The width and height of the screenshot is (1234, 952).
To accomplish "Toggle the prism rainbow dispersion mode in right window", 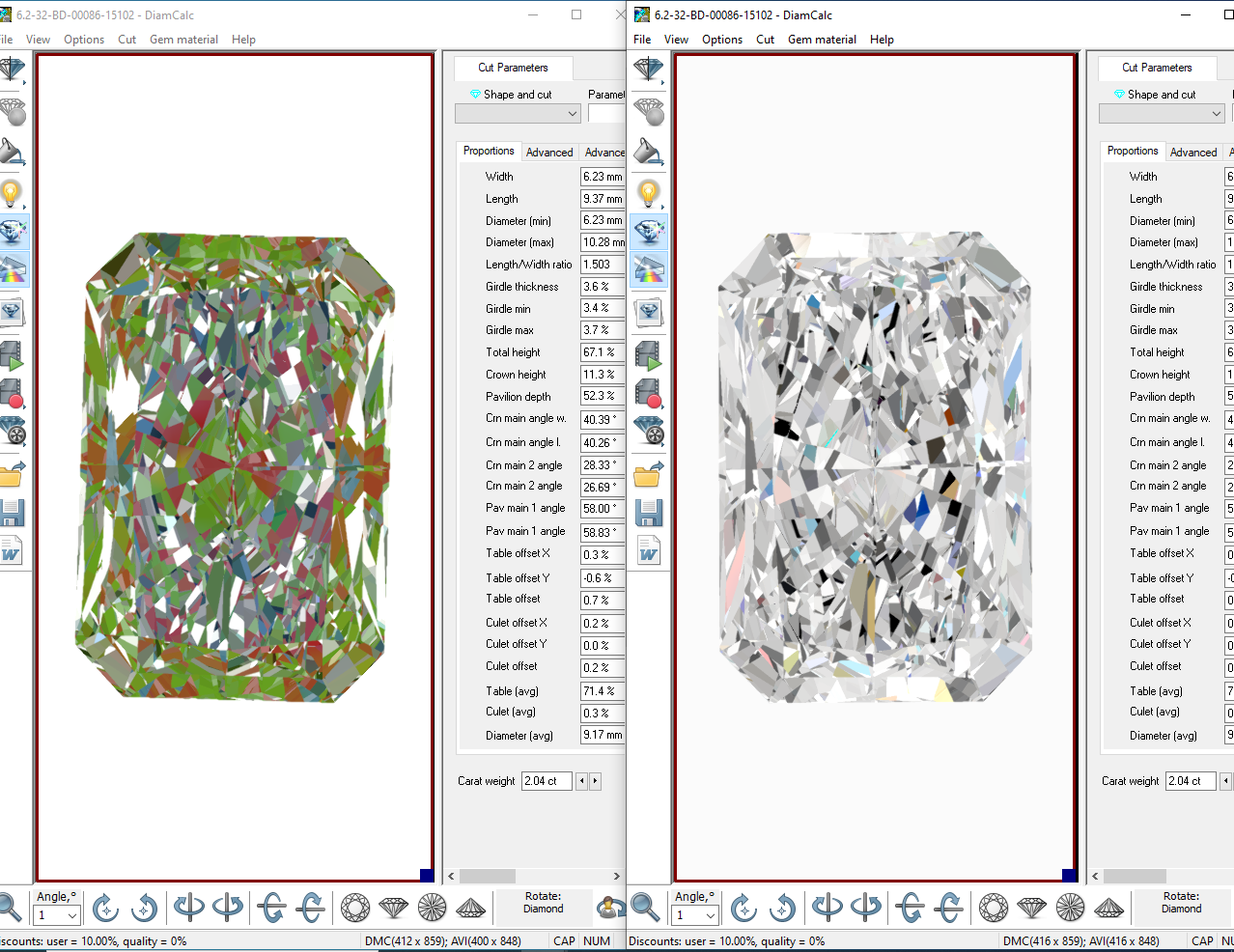I will pyautogui.click(x=648, y=269).
